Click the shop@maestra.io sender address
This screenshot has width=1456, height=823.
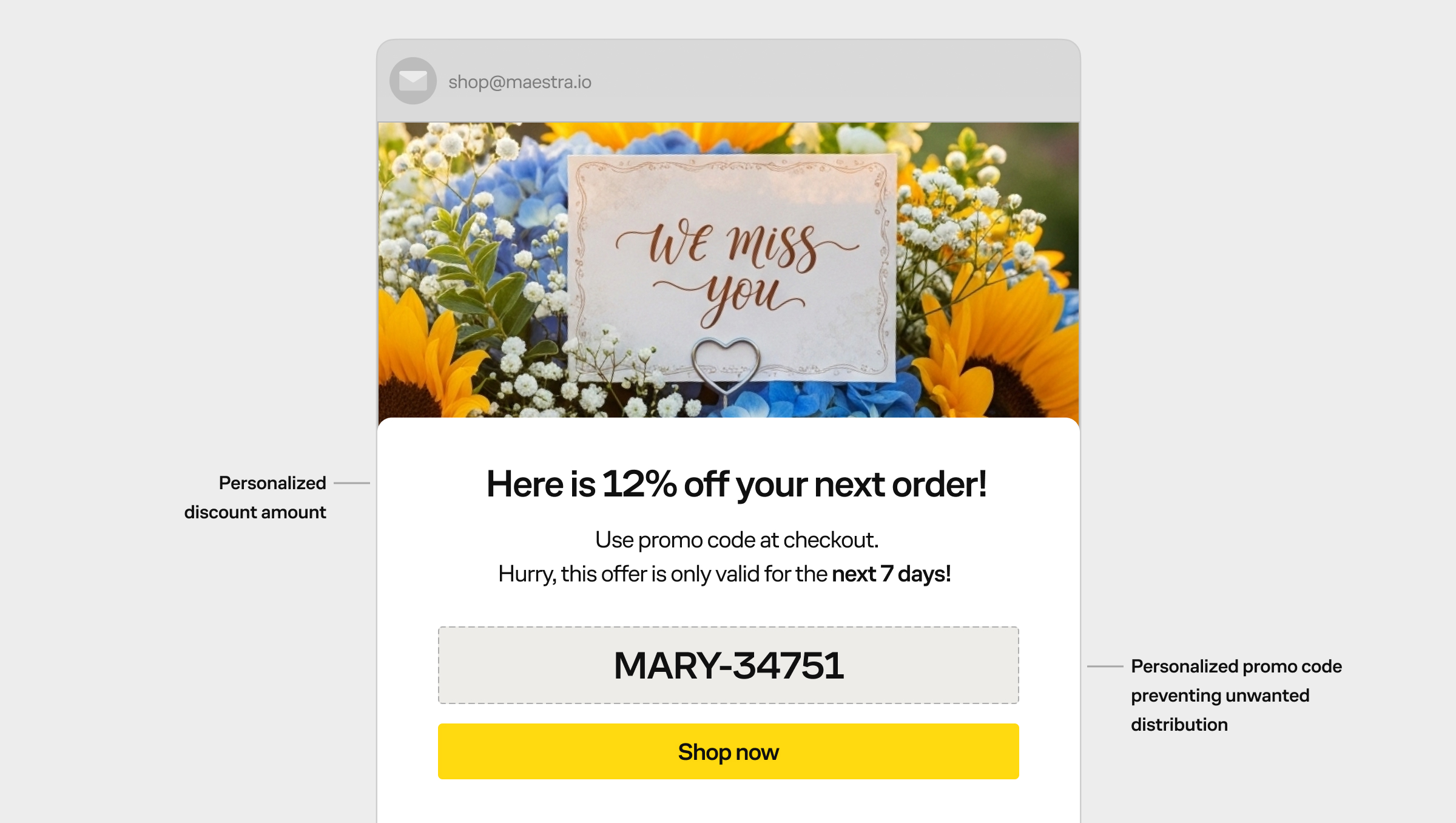point(519,82)
